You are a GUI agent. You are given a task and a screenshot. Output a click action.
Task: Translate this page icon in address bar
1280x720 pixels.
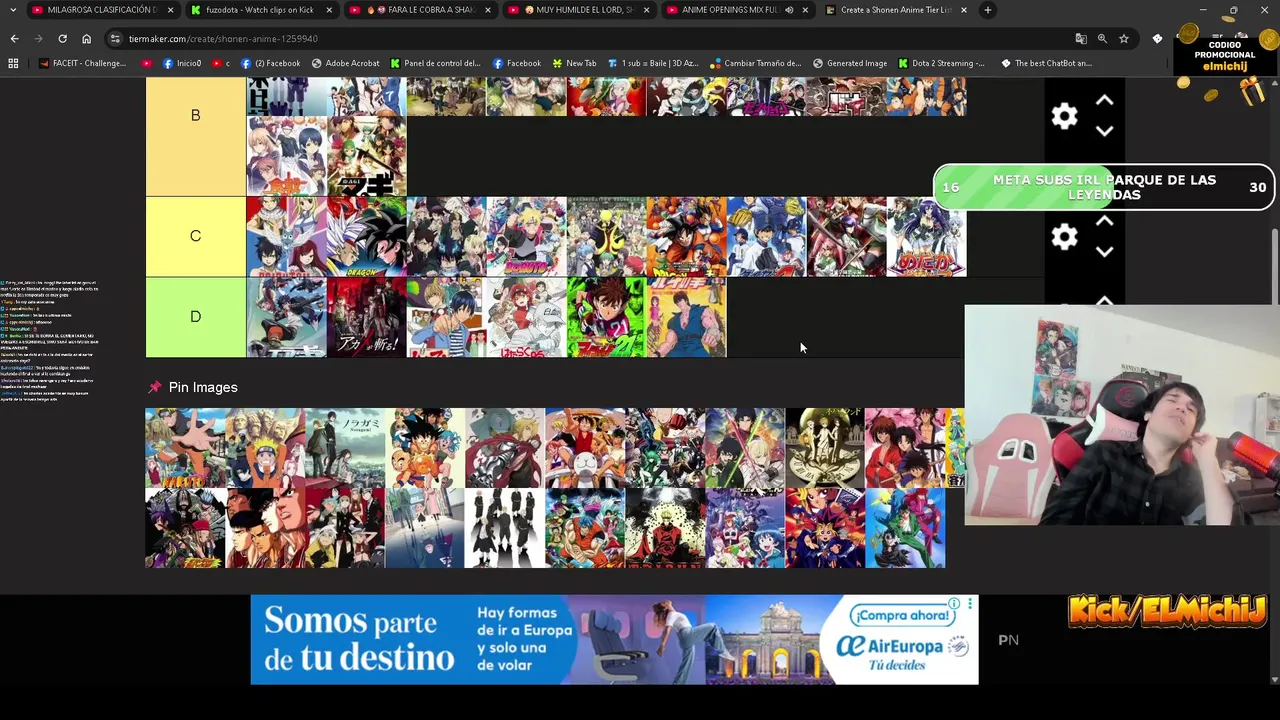[1081, 38]
